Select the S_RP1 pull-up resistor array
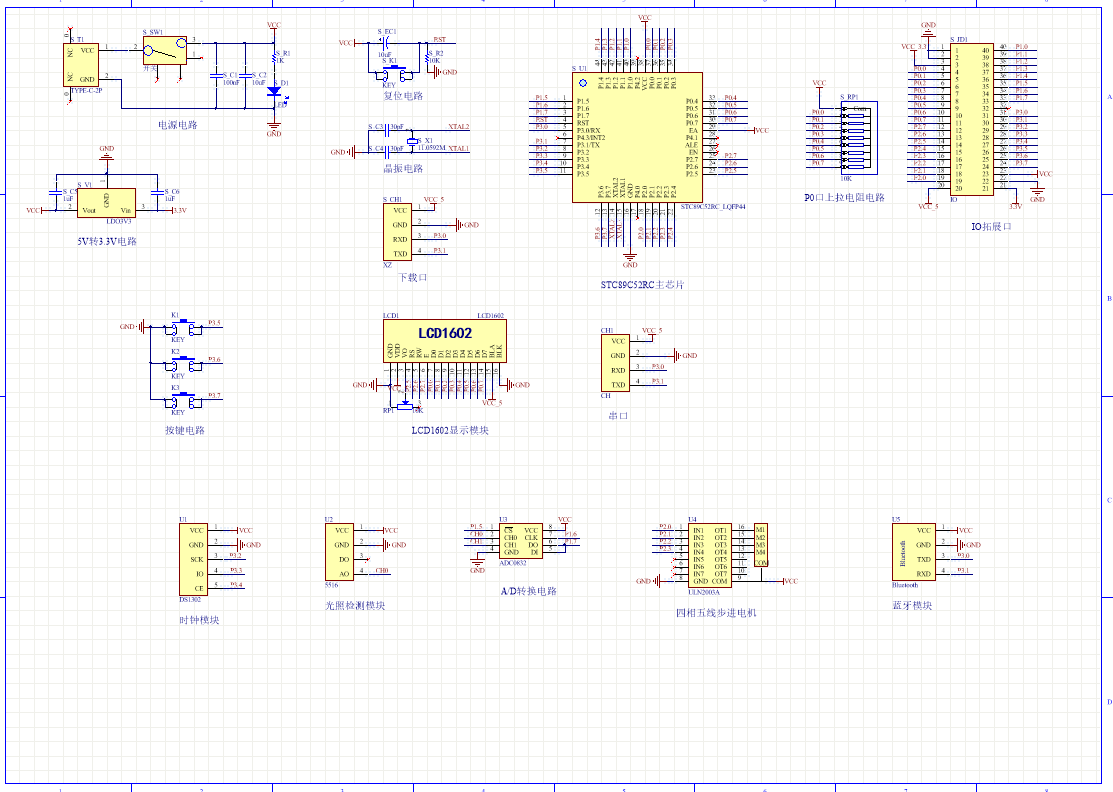 click(x=859, y=138)
